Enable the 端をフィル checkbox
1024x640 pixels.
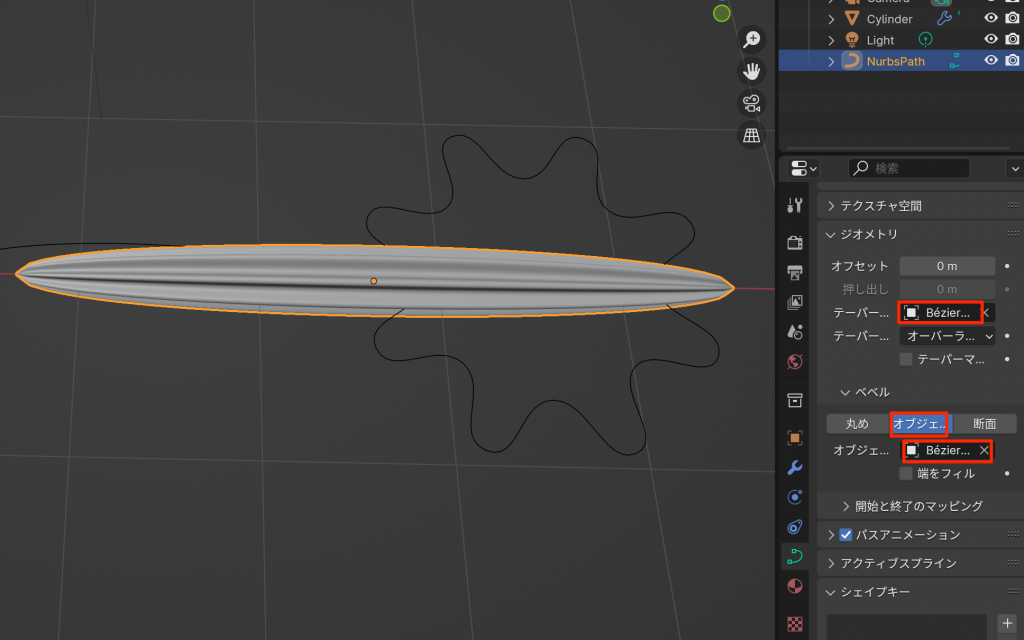(907, 473)
